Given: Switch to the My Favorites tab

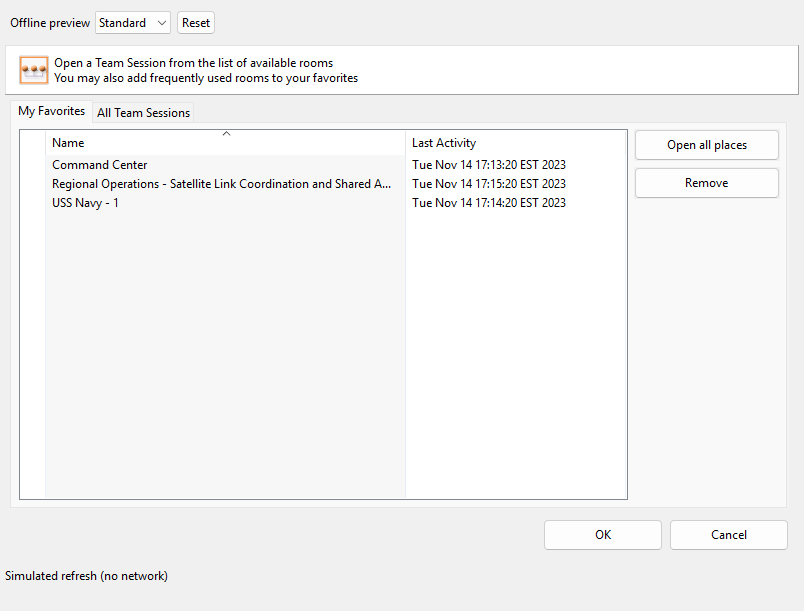Looking at the screenshot, I should click(51, 111).
